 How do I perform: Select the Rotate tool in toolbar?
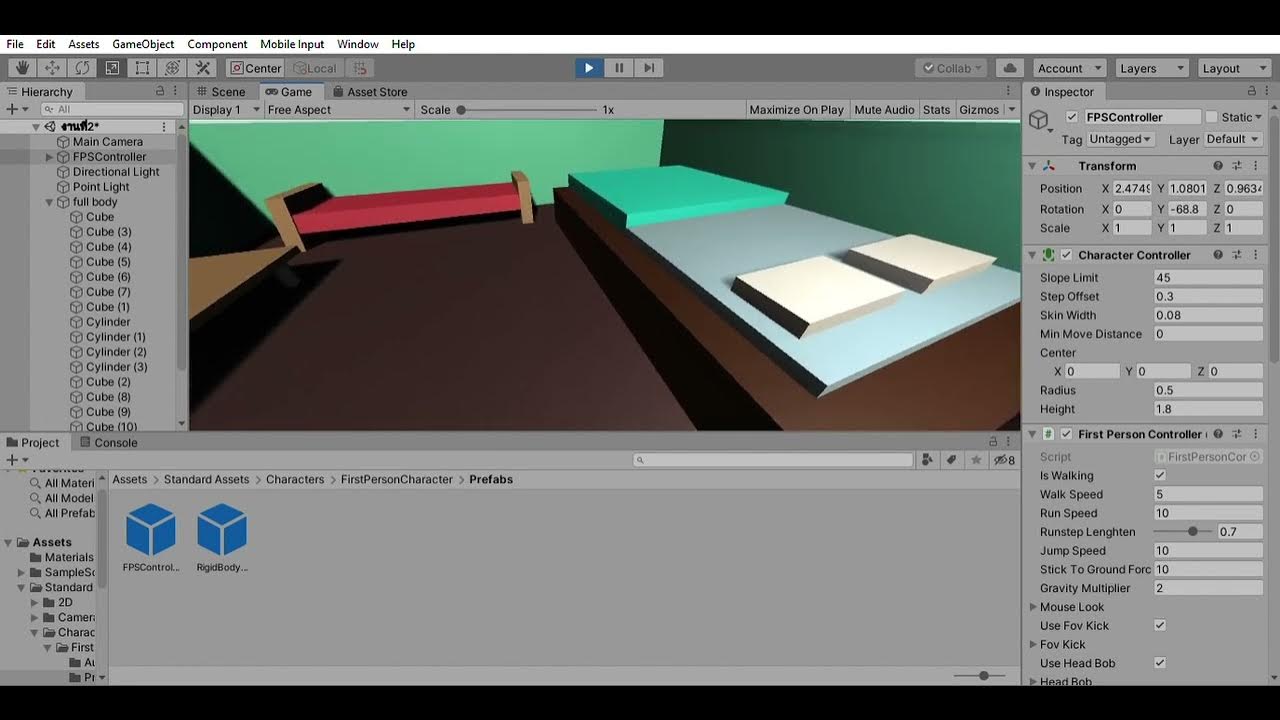[x=82, y=68]
